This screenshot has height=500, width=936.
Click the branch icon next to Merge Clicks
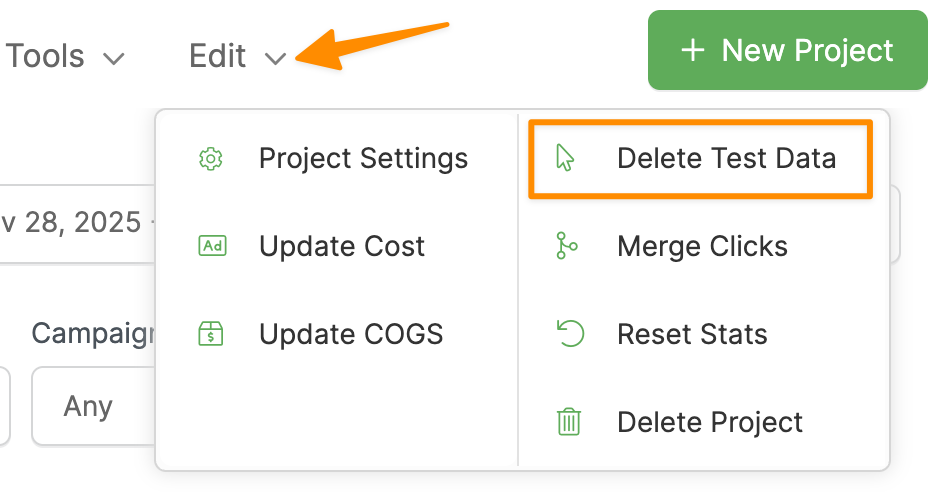tap(567, 247)
